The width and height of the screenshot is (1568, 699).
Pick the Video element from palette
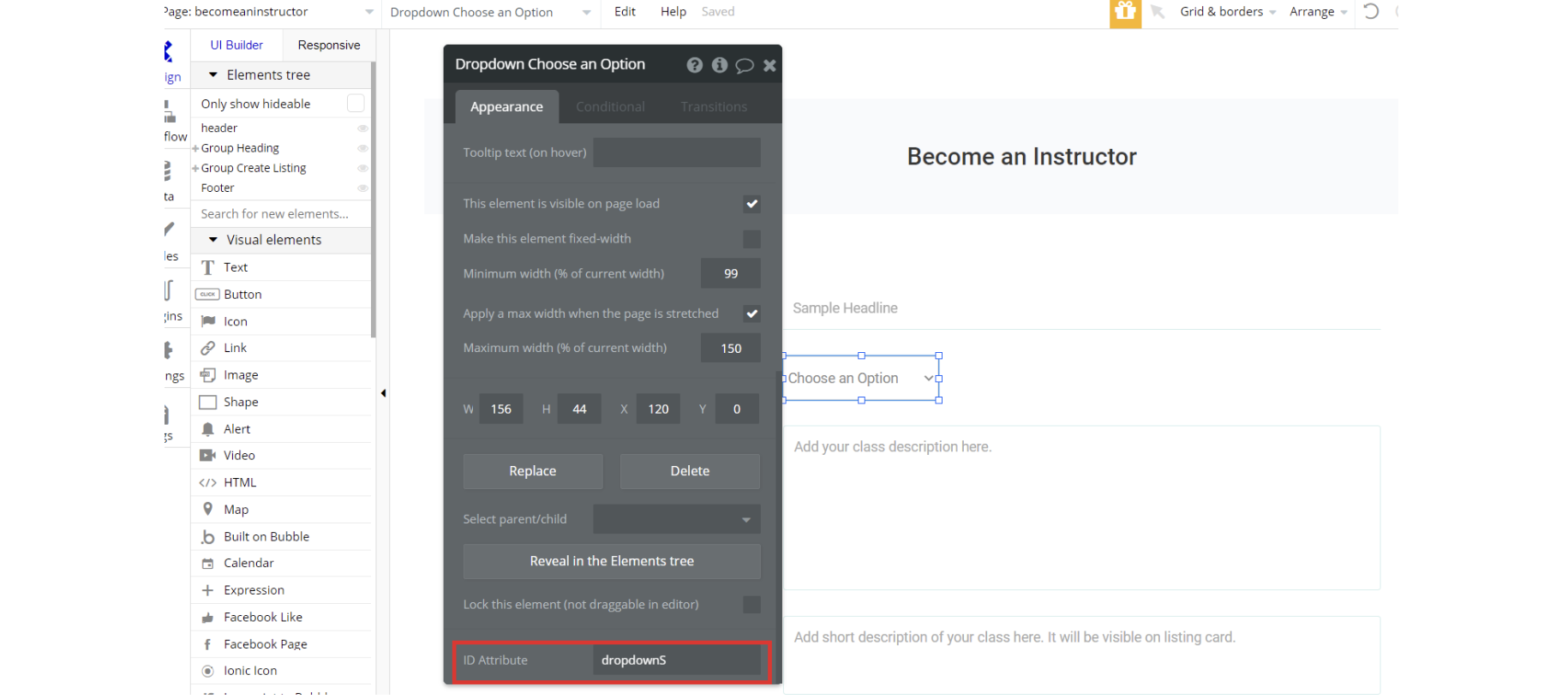207,456
